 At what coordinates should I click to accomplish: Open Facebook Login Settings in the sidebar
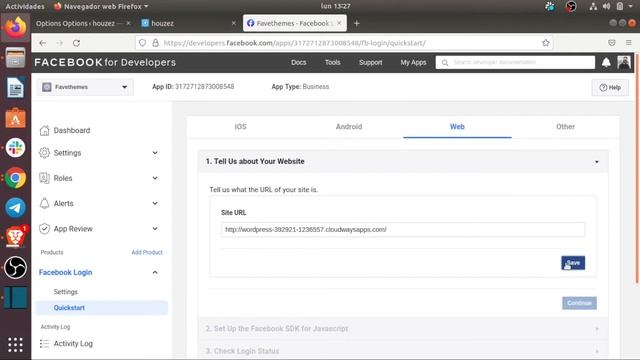(66, 292)
